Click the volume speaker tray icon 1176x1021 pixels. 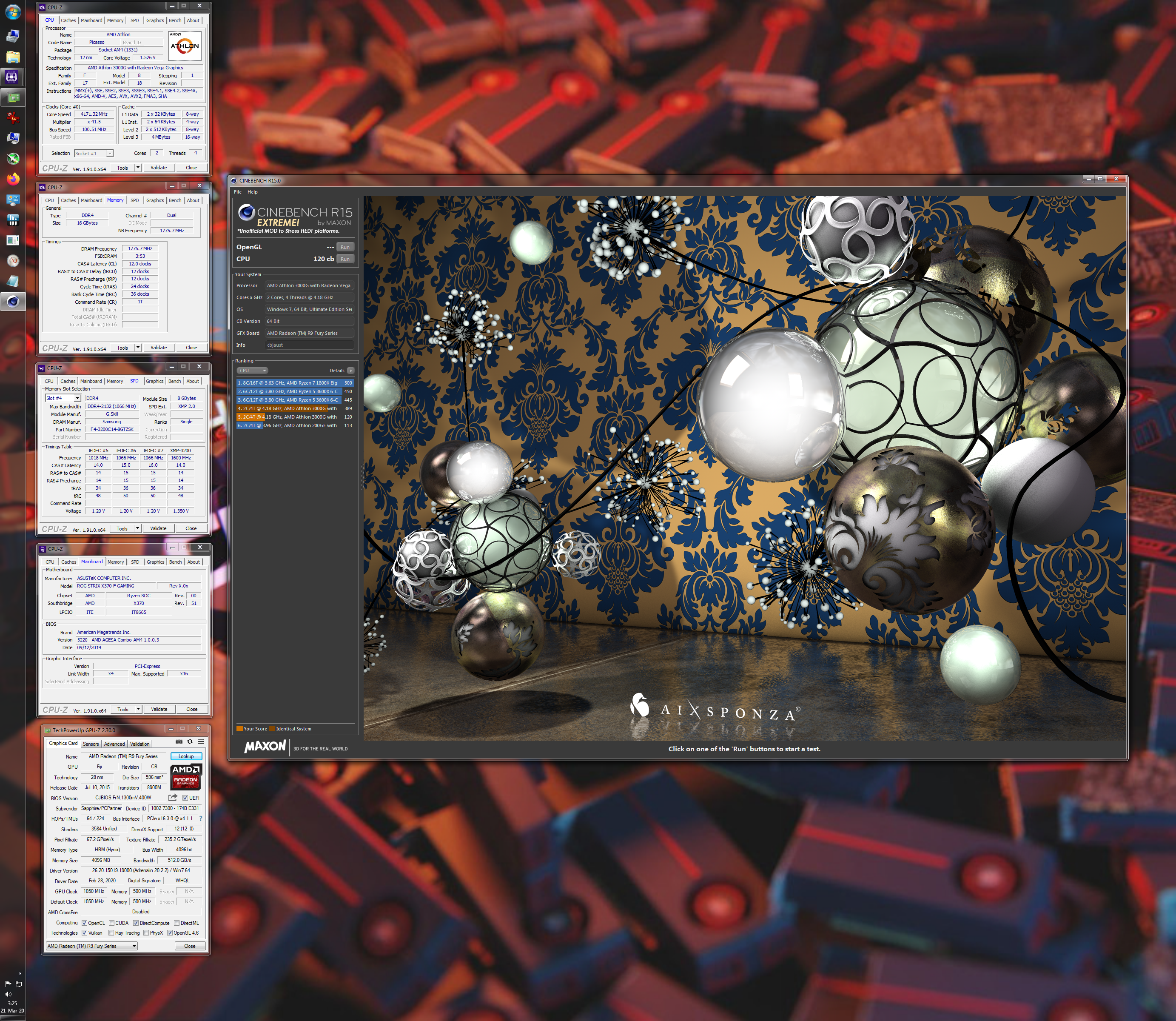click(x=8, y=994)
